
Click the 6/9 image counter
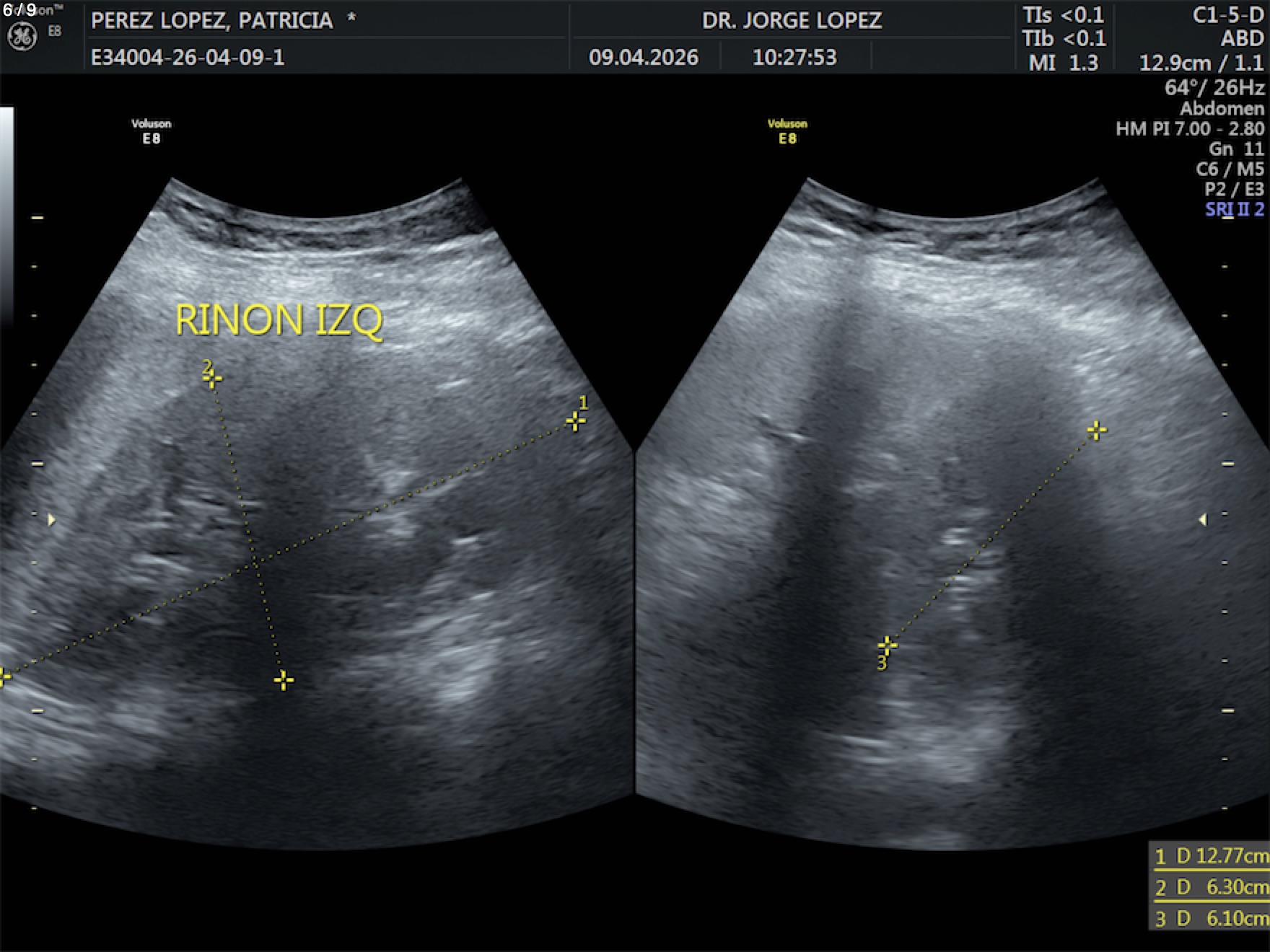(19, 10)
